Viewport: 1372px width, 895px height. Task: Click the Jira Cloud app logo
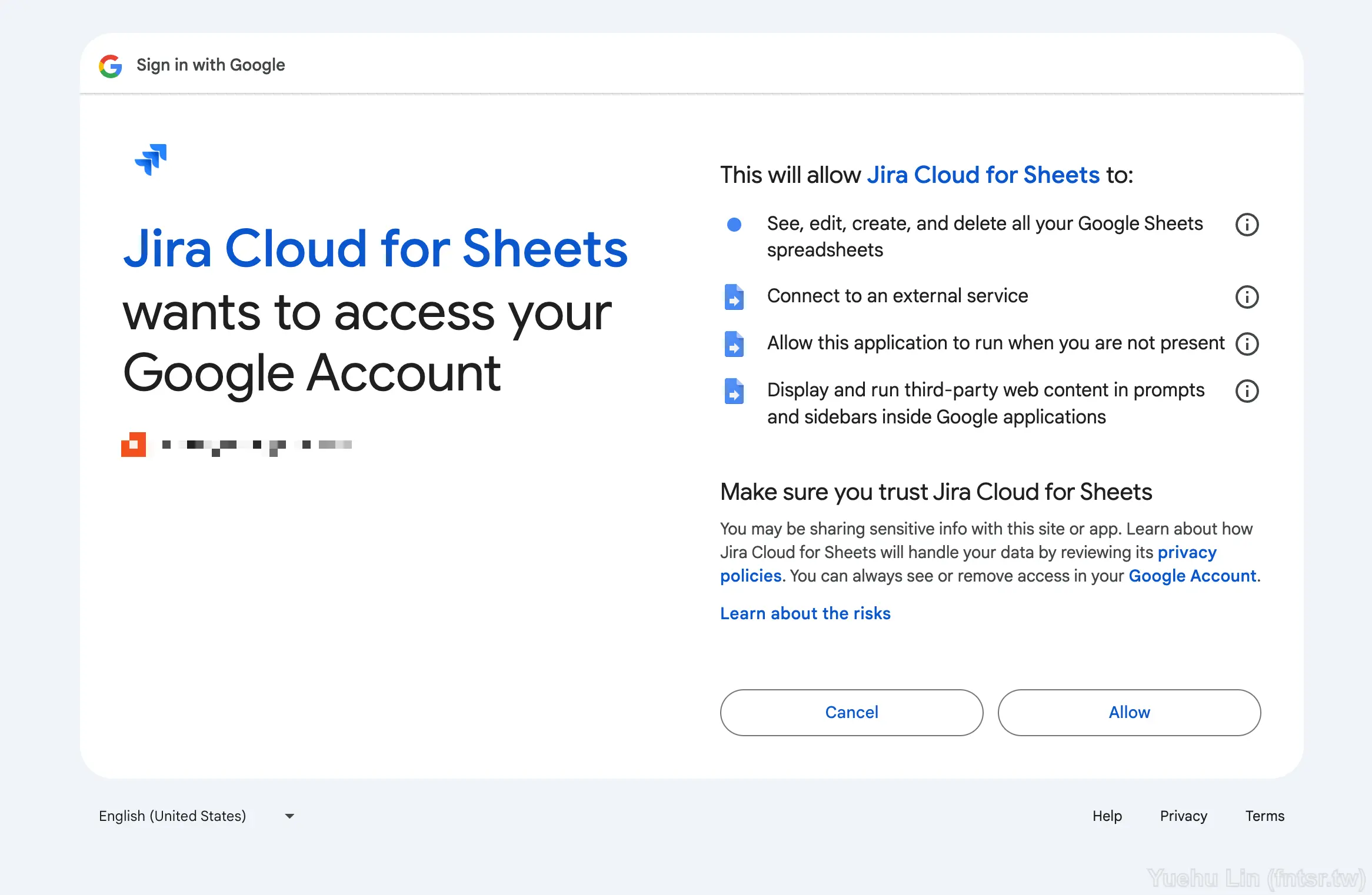pyautogui.click(x=151, y=159)
